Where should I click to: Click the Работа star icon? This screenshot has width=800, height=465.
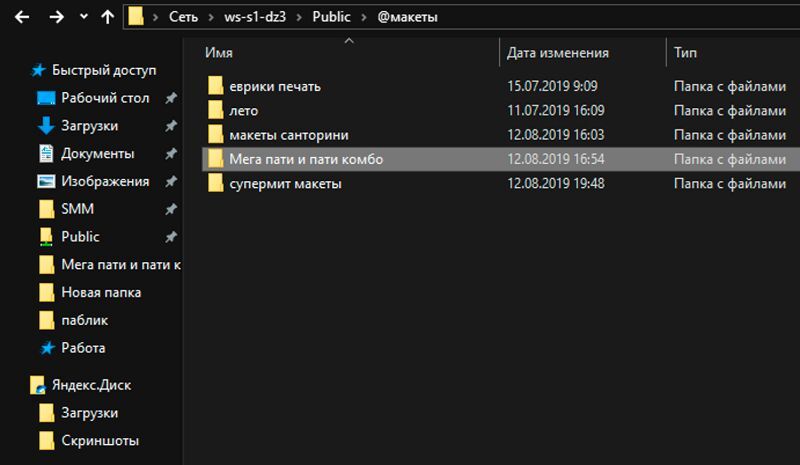click(x=46, y=349)
